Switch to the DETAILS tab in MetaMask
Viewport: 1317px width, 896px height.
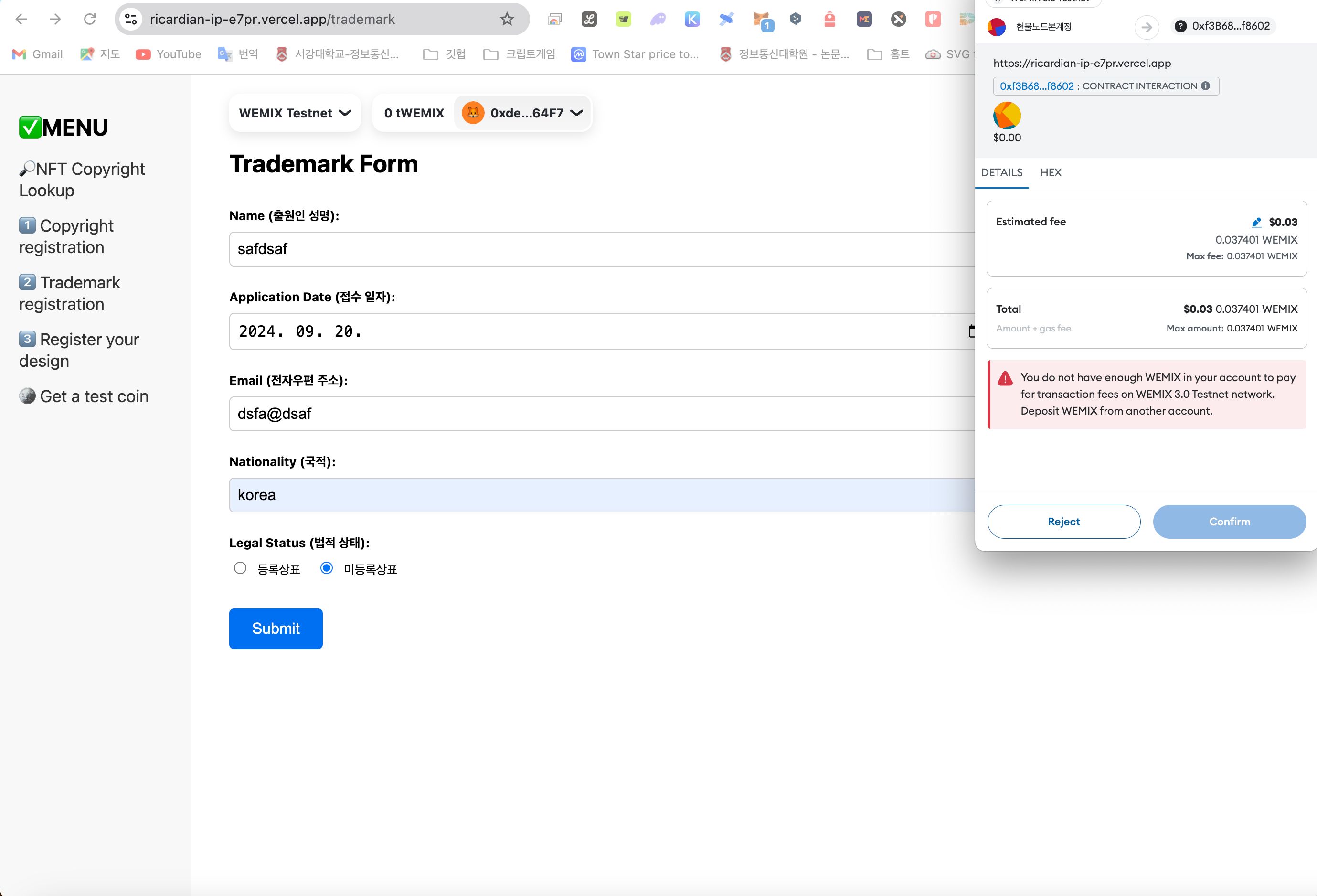tap(1002, 172)
